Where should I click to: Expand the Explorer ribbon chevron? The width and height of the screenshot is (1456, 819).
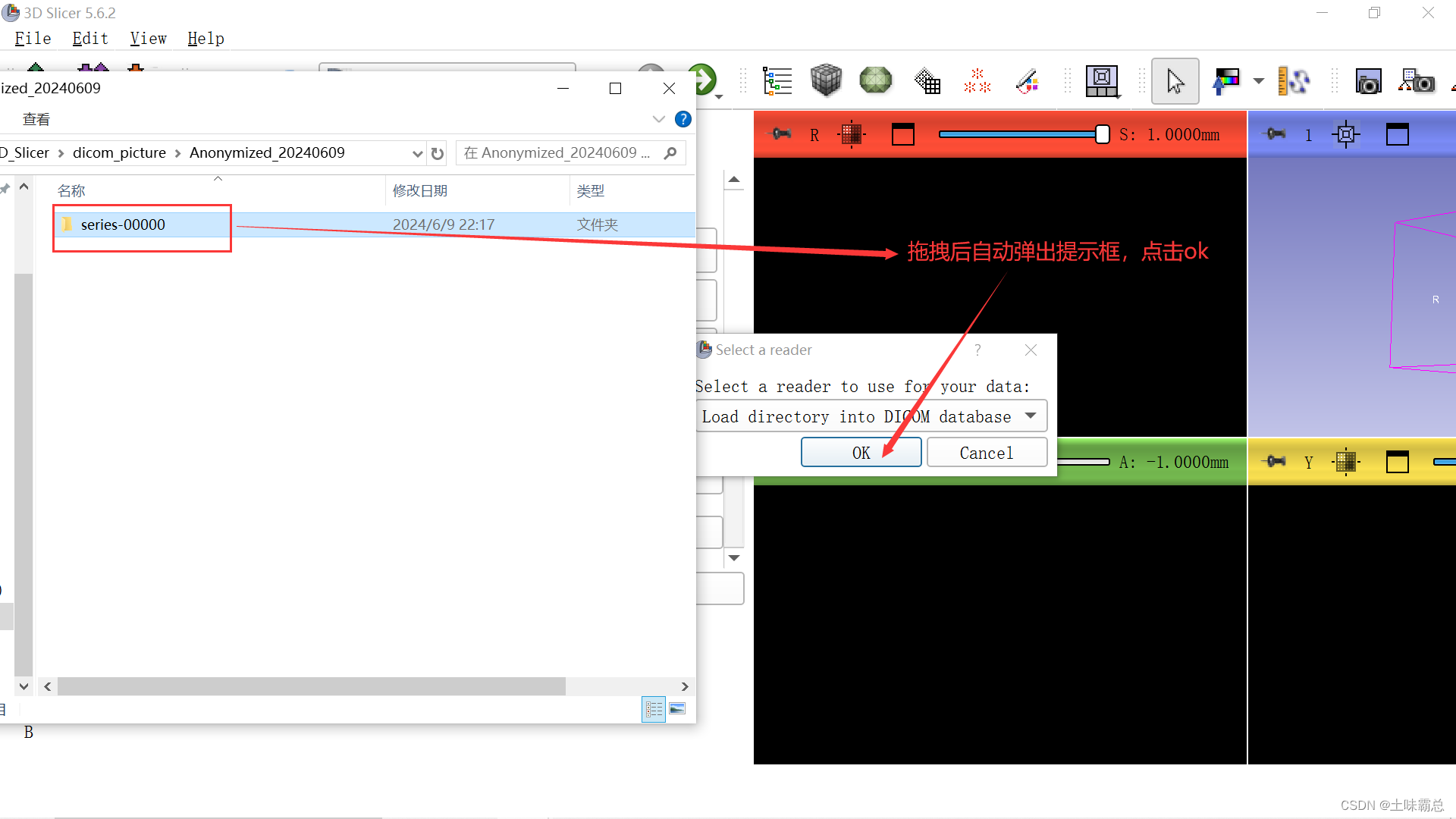(658, 119)
